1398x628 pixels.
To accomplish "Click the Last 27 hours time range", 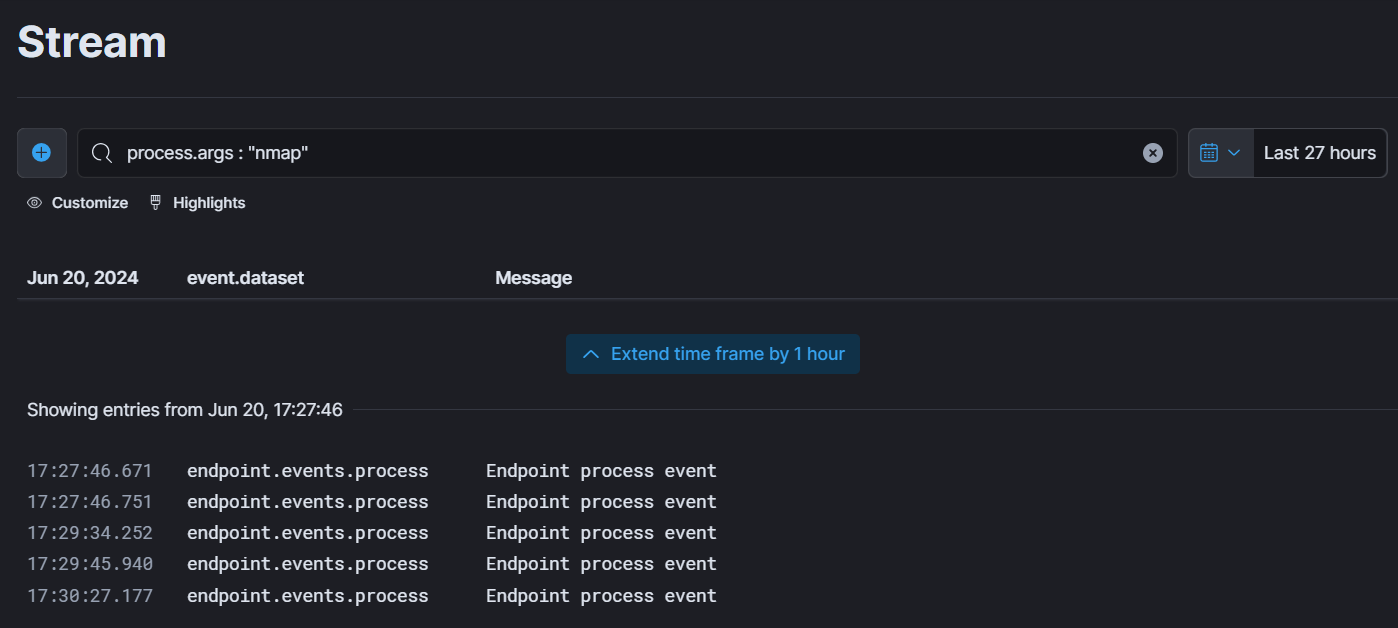I will click(x=1319, y=153).
